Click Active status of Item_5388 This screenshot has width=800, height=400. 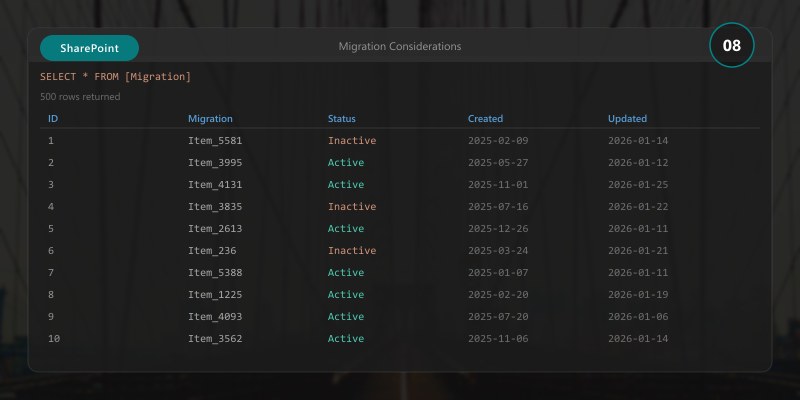click(345, 272)
